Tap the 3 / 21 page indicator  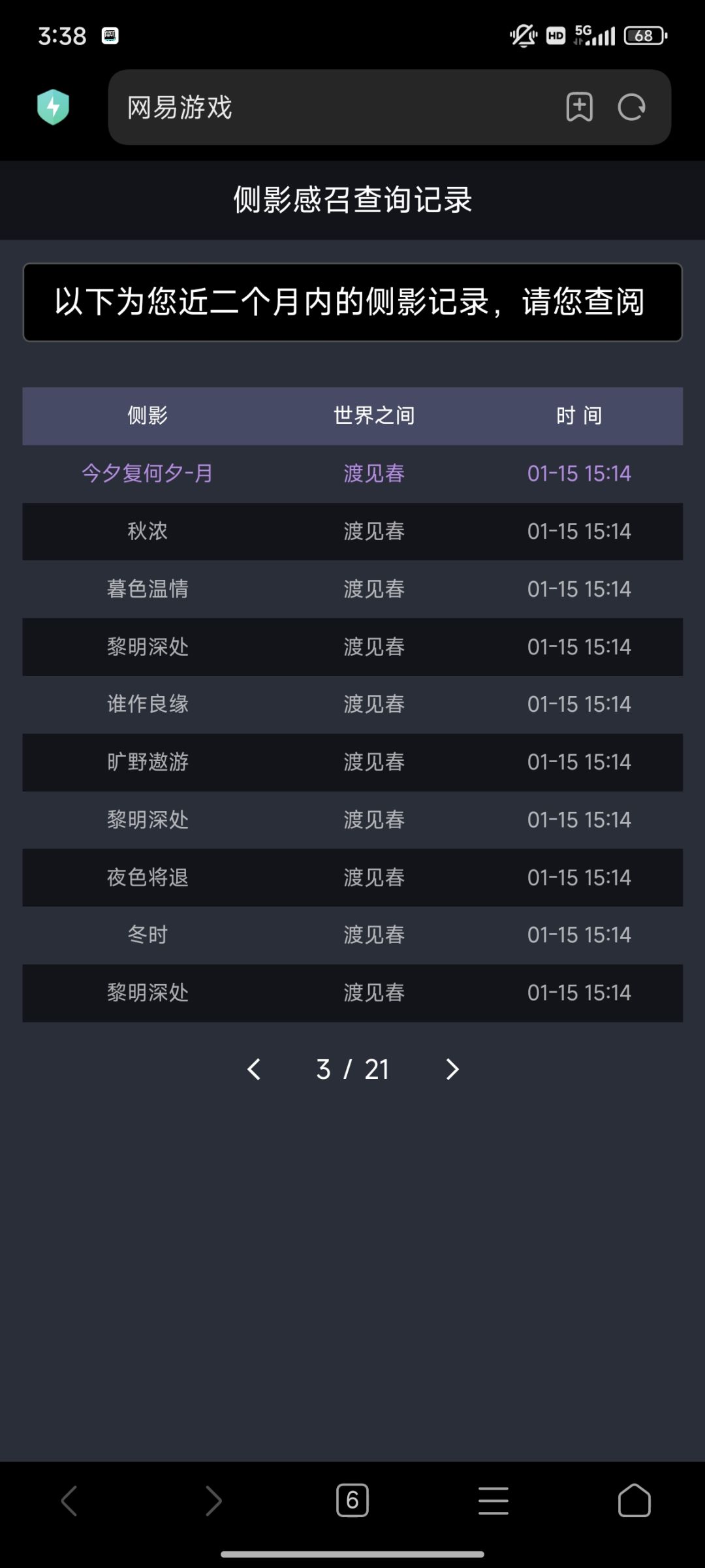tap(352, 1069)
